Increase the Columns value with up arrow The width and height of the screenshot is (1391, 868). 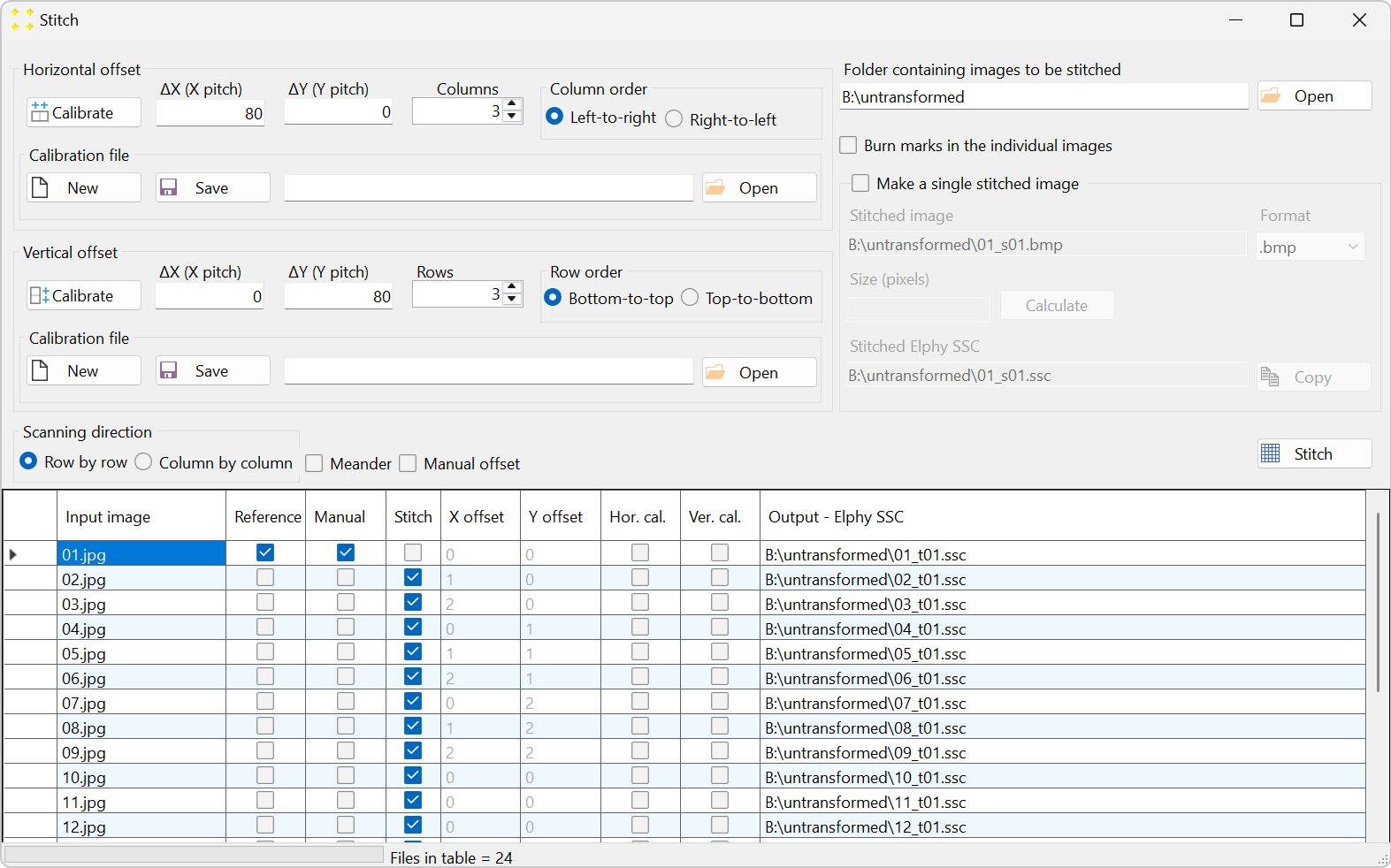coord(512,104)
